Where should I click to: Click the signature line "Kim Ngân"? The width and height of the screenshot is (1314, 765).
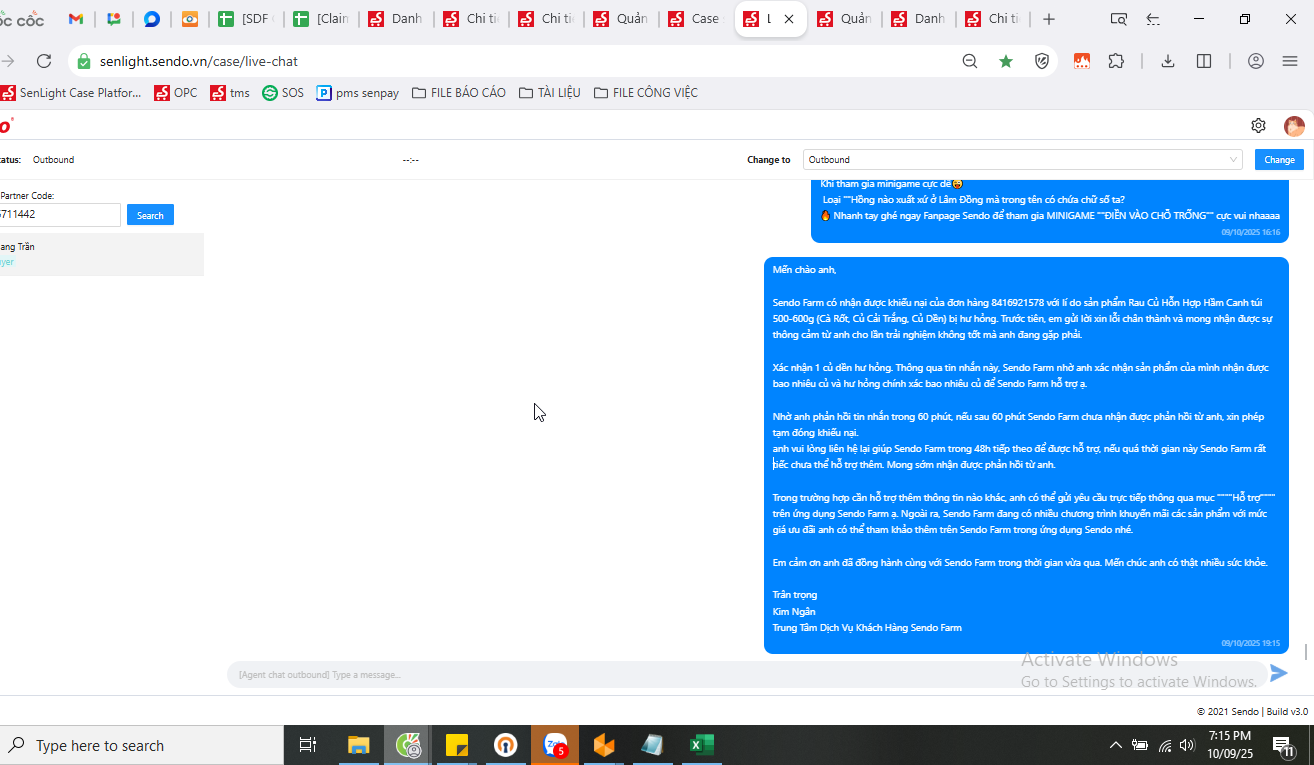click(x=794, y=612)
